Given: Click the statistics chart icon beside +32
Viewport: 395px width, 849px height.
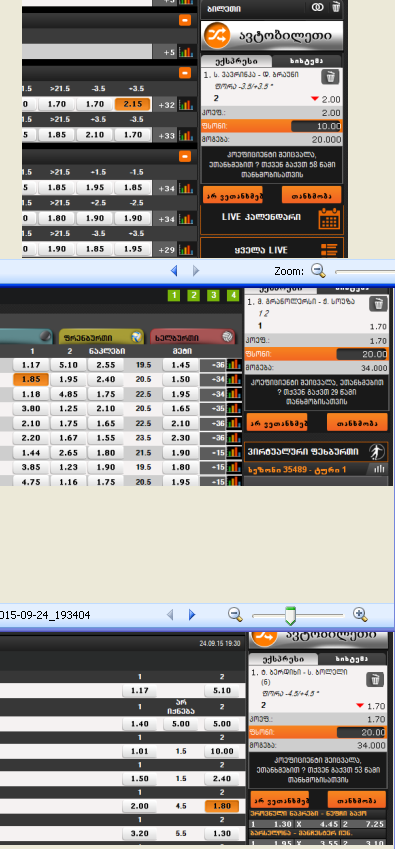Looking at the screenshot, I should click(x=186, y=105).
